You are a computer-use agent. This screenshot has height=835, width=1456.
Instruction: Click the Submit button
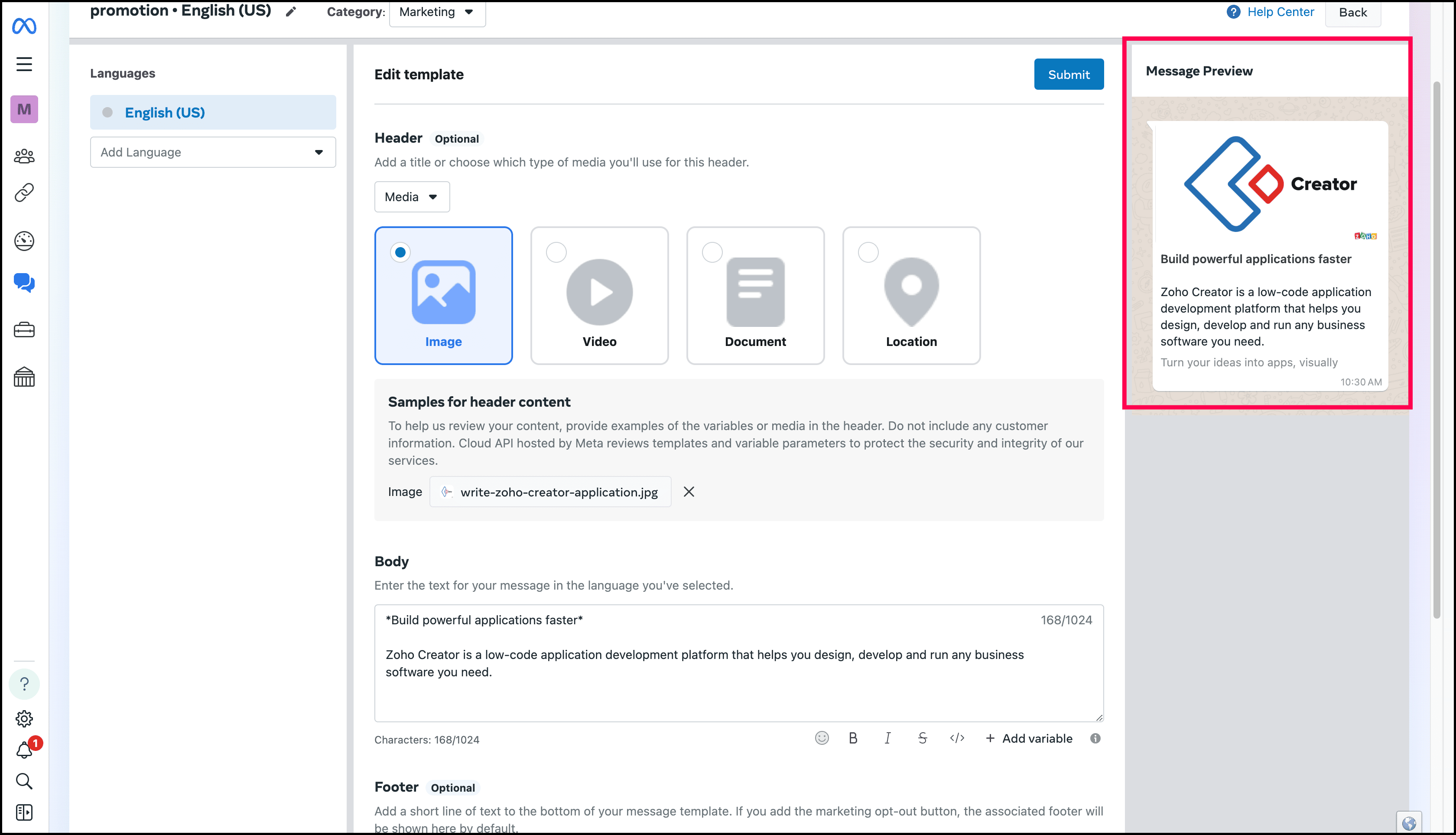[x=1069, y=75]
